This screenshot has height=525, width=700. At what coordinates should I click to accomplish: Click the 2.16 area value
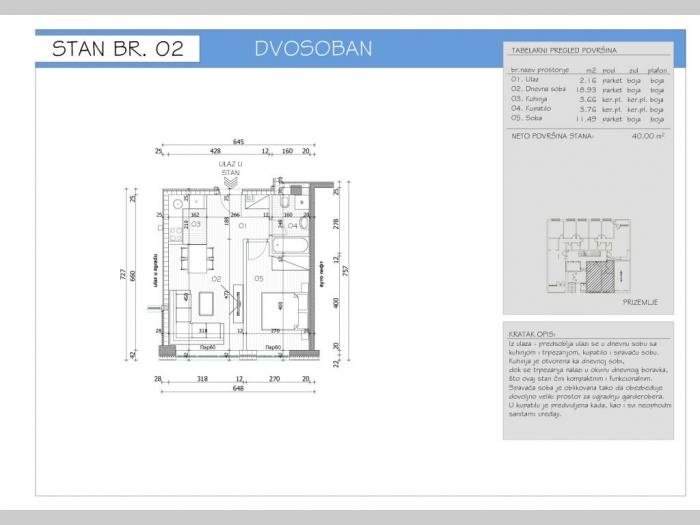[588, 80]
